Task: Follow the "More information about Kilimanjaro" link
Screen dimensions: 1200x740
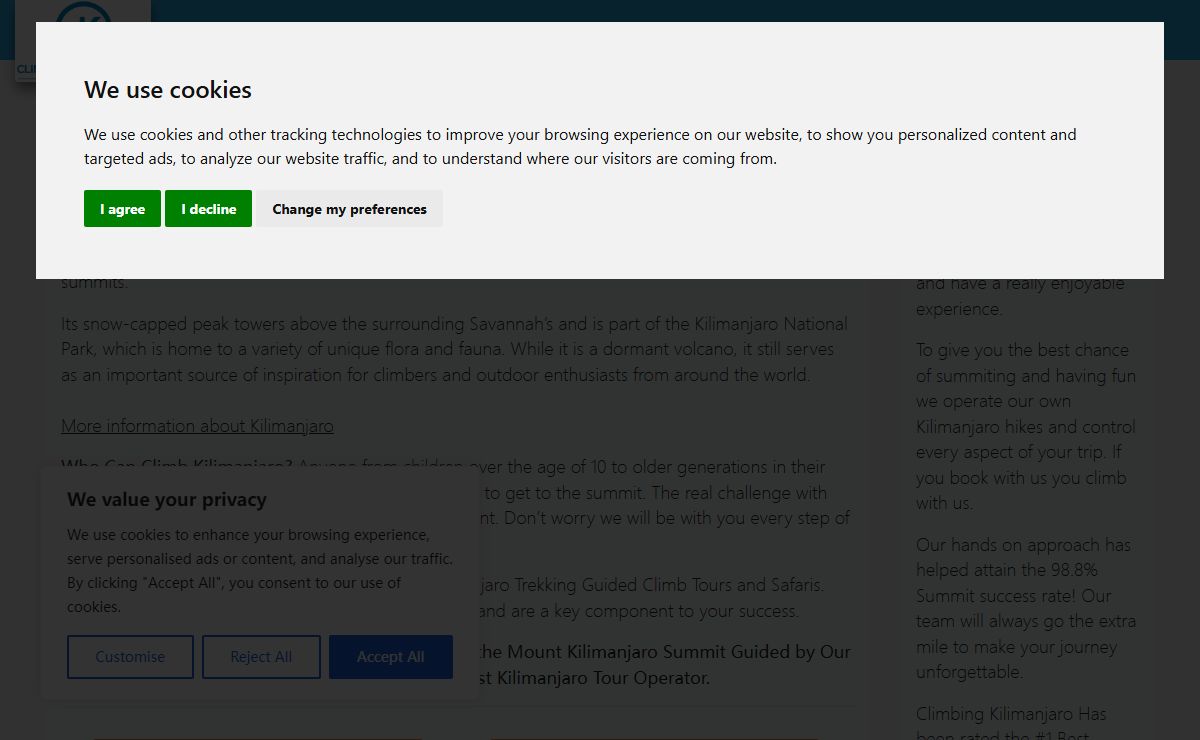Action: point(197,426)
